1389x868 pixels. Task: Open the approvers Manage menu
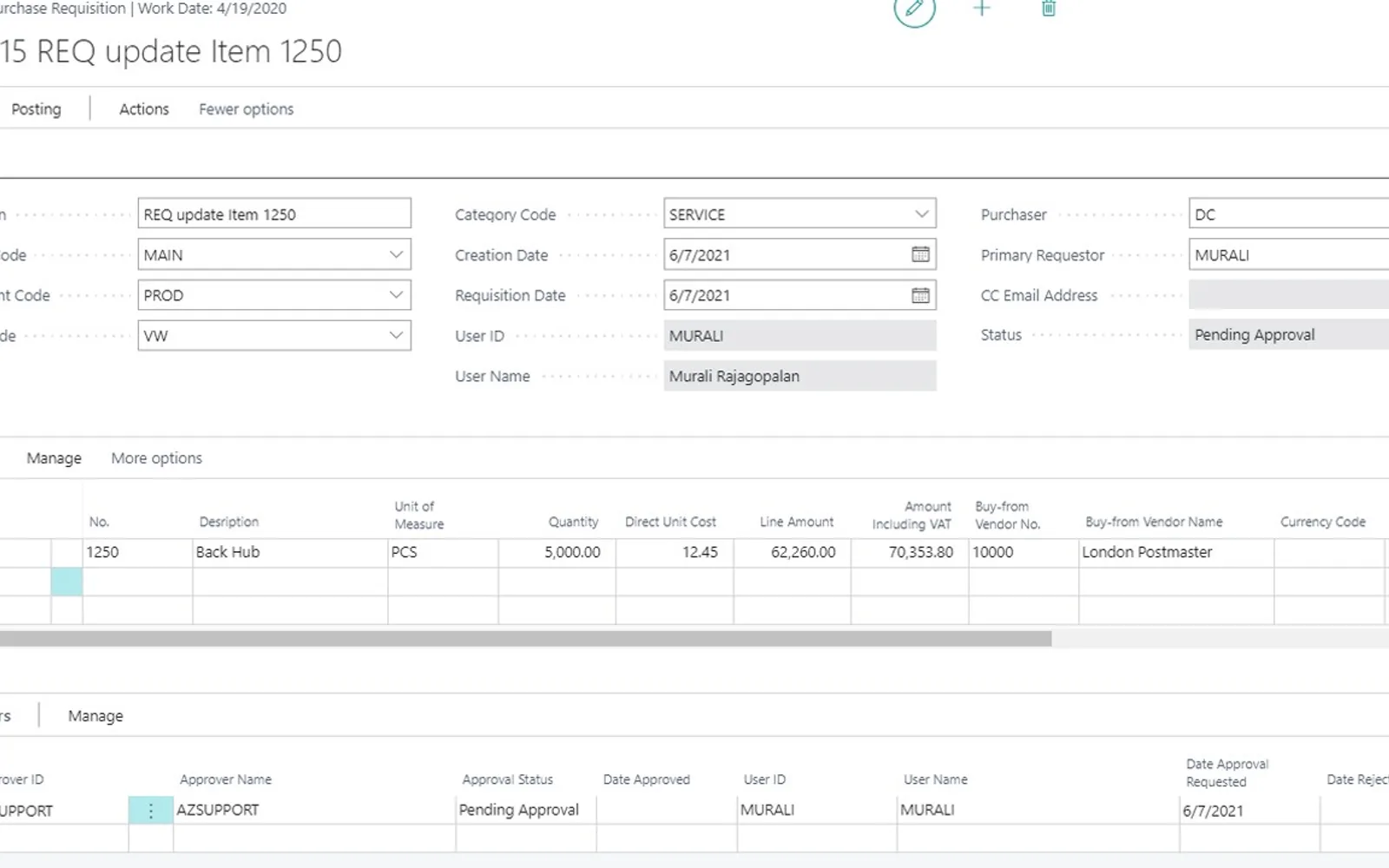(95, 716)
